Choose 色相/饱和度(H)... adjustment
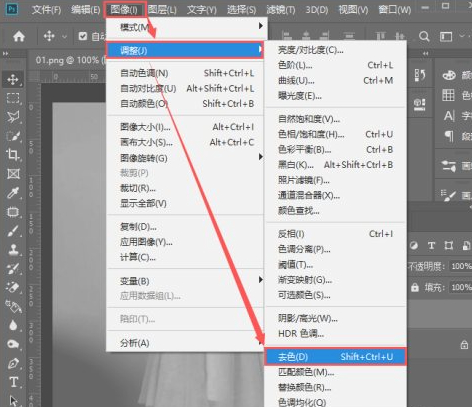Image resolution: width=472 pixels, height=407 pixels. click(336, 134)
